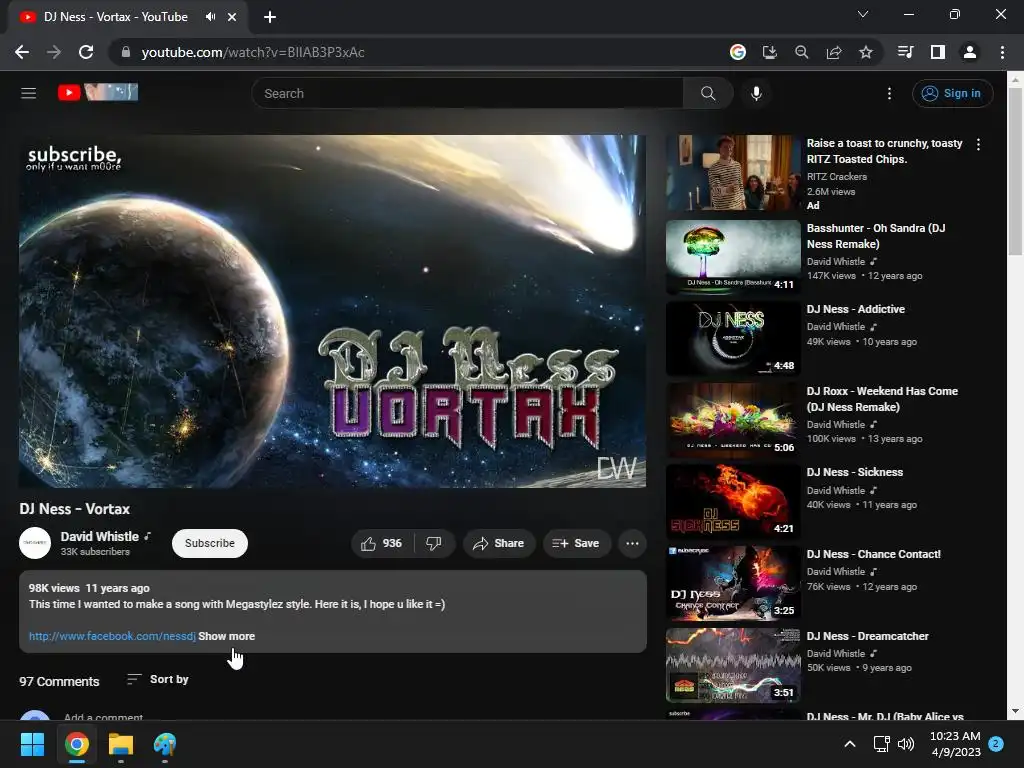Open the Windows Start menu
The width and height of the screenshot is (1024, 768).
32,744
